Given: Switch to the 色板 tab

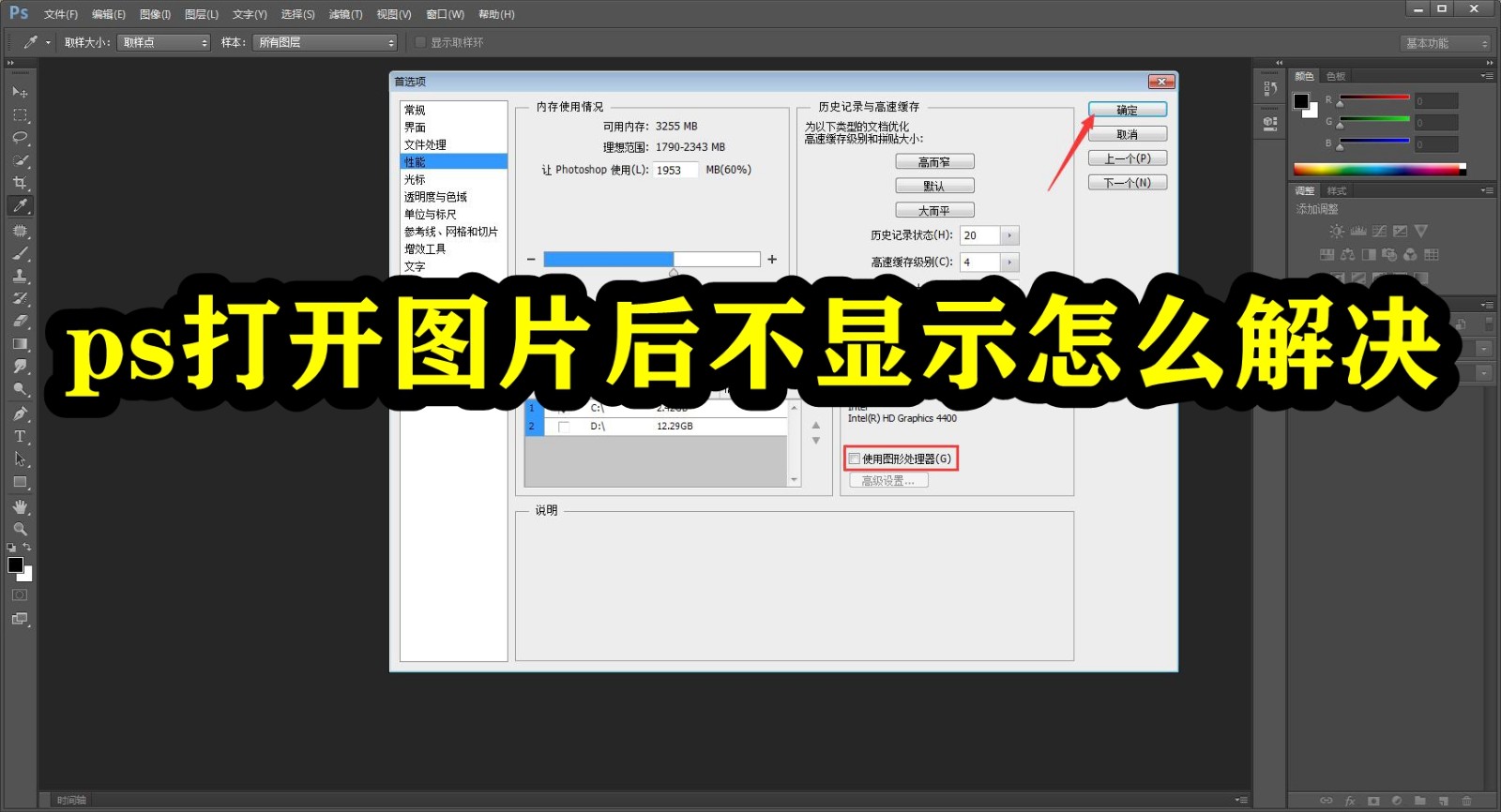Looking at the screenshot, I should (1336, 76).
